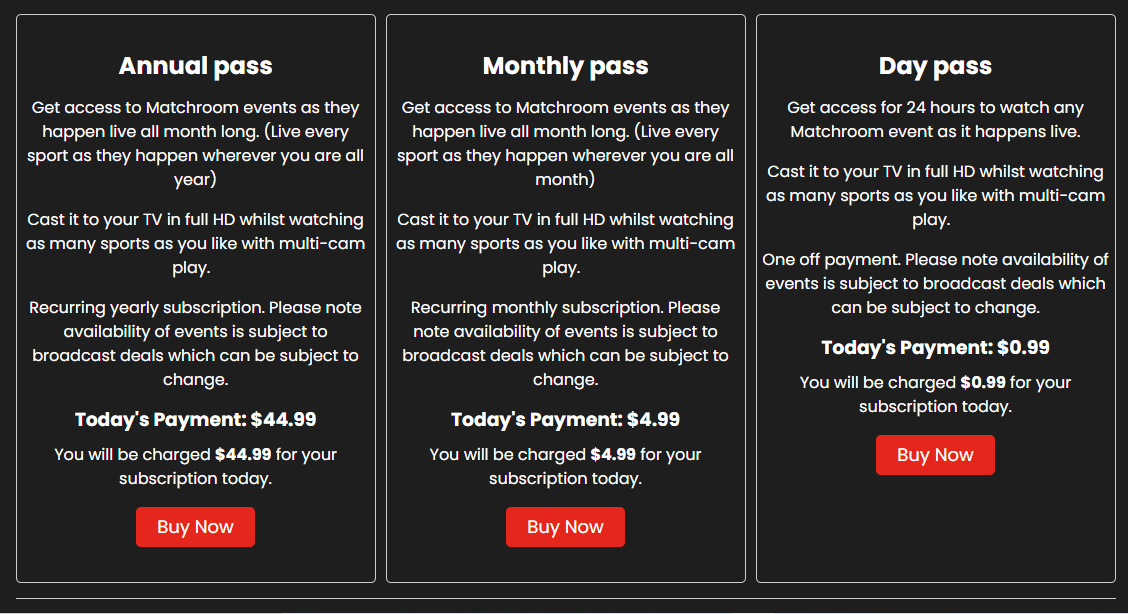1128x614 pixels.
Task: Click the "charged $0.99" subscription note
Action: (935, 394)
